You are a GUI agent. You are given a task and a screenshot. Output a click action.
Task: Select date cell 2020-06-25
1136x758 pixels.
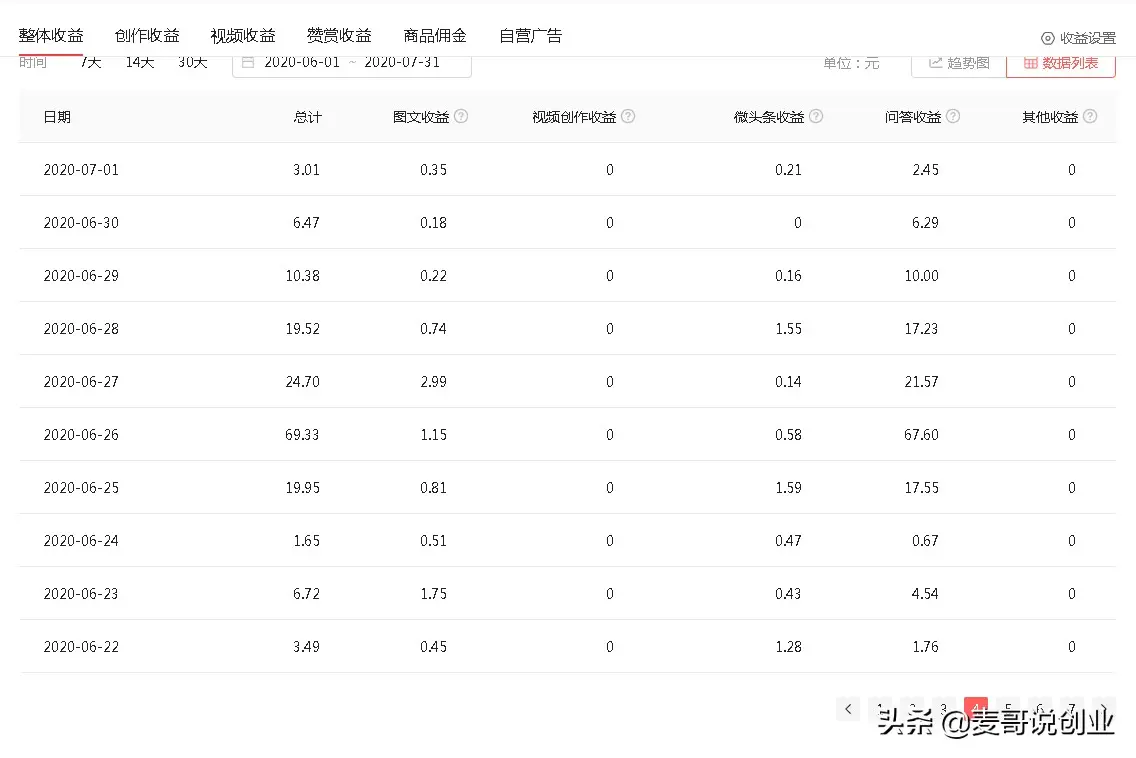81,488
